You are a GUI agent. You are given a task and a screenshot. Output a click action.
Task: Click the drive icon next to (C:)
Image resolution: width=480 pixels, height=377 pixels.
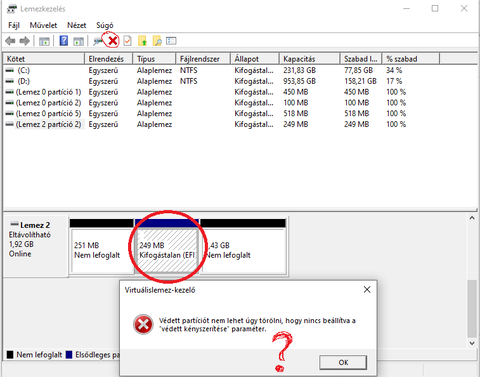click(x=10, y=70)
